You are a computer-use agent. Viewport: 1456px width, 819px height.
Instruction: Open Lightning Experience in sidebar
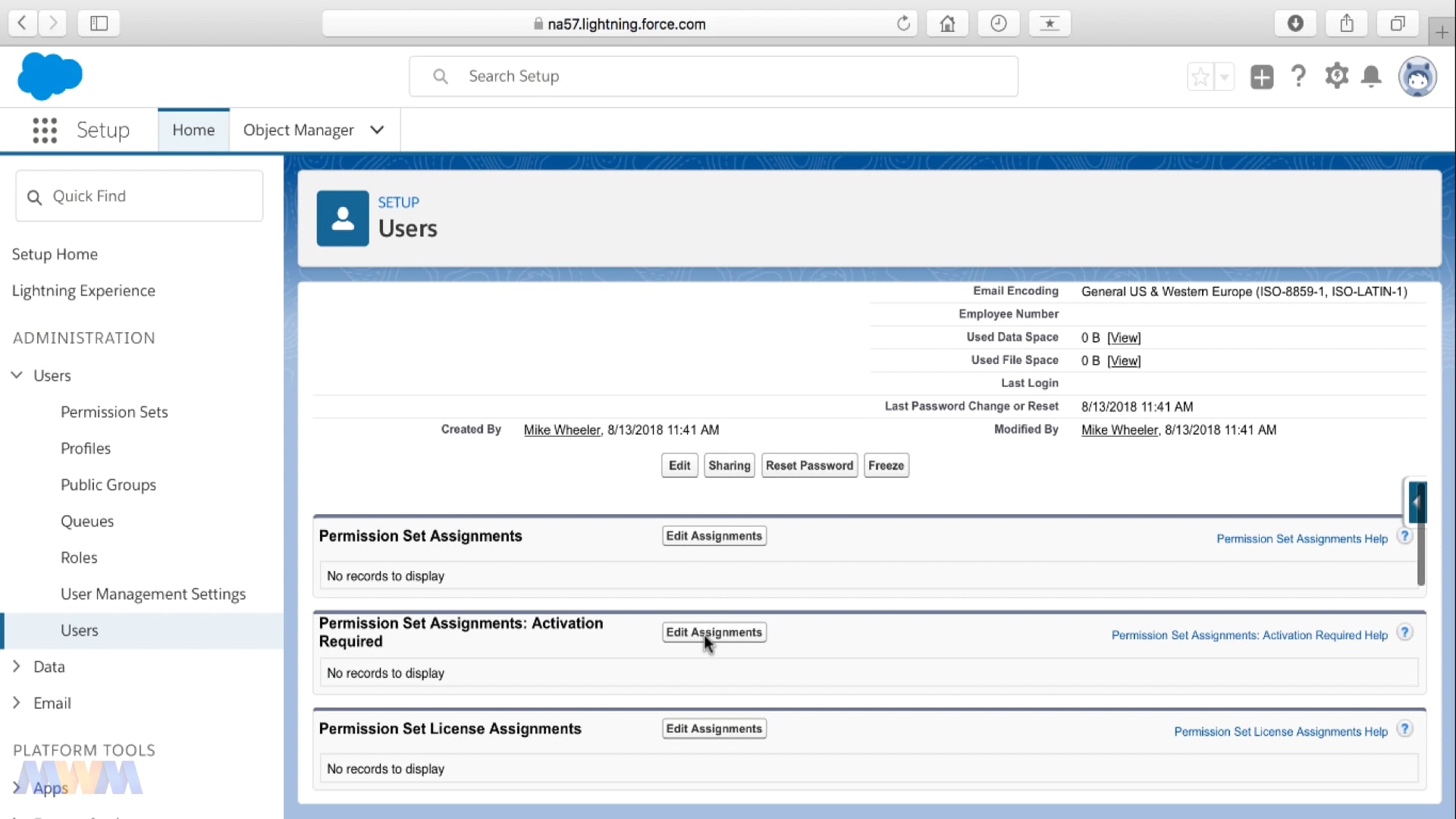coord(83,290)
